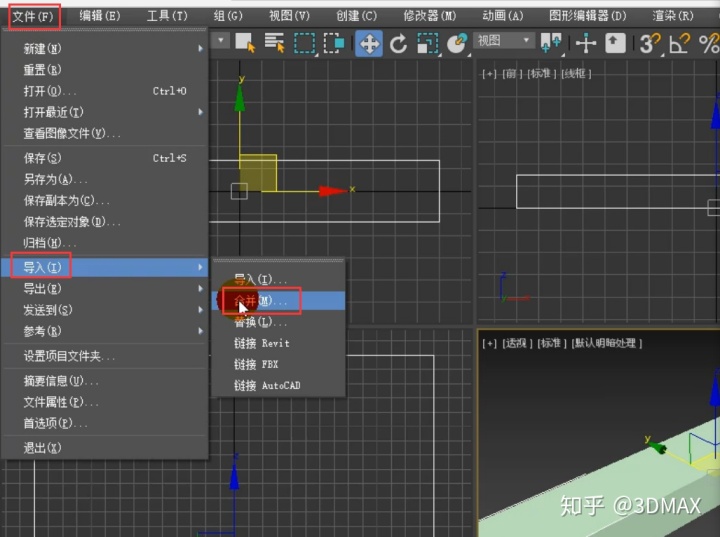Open the 文件(F) menu
This screenshot has width=720, height=537.
pyautogui.click(x=34, y=17)
